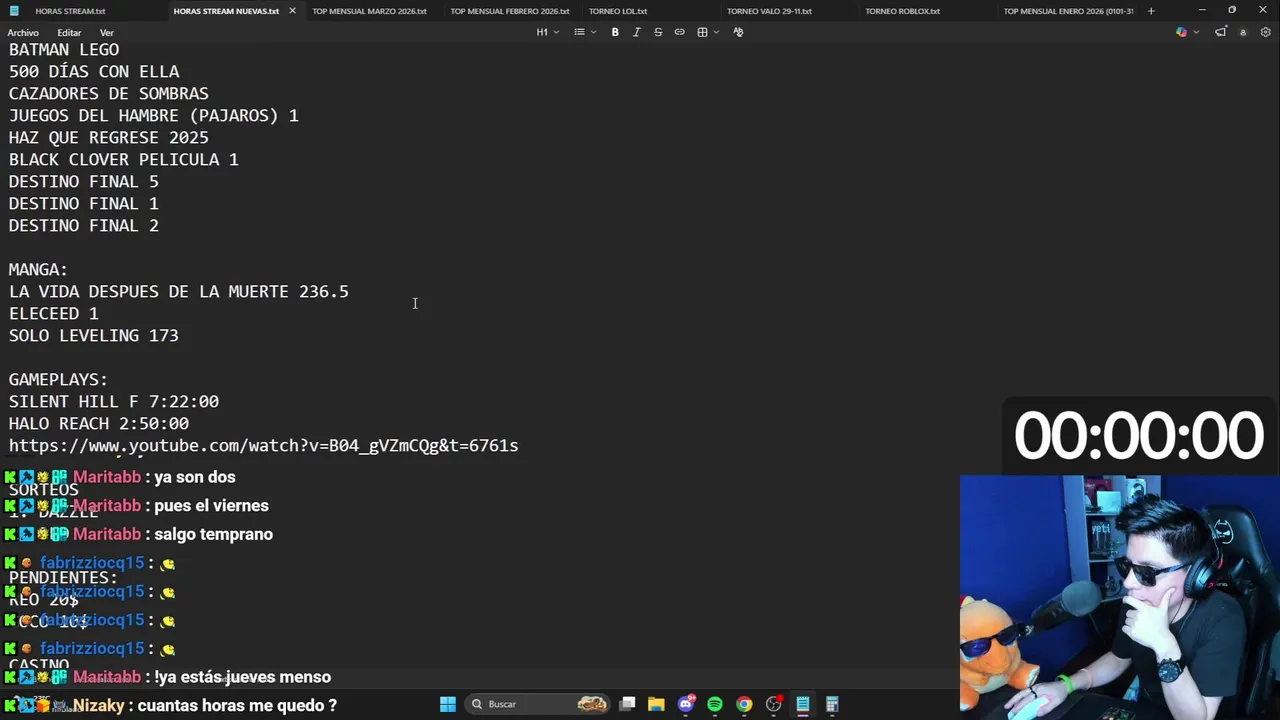Click the line SILENT HILL F 7:22:00
This screenshot has width=1280, height=720.
114,402
